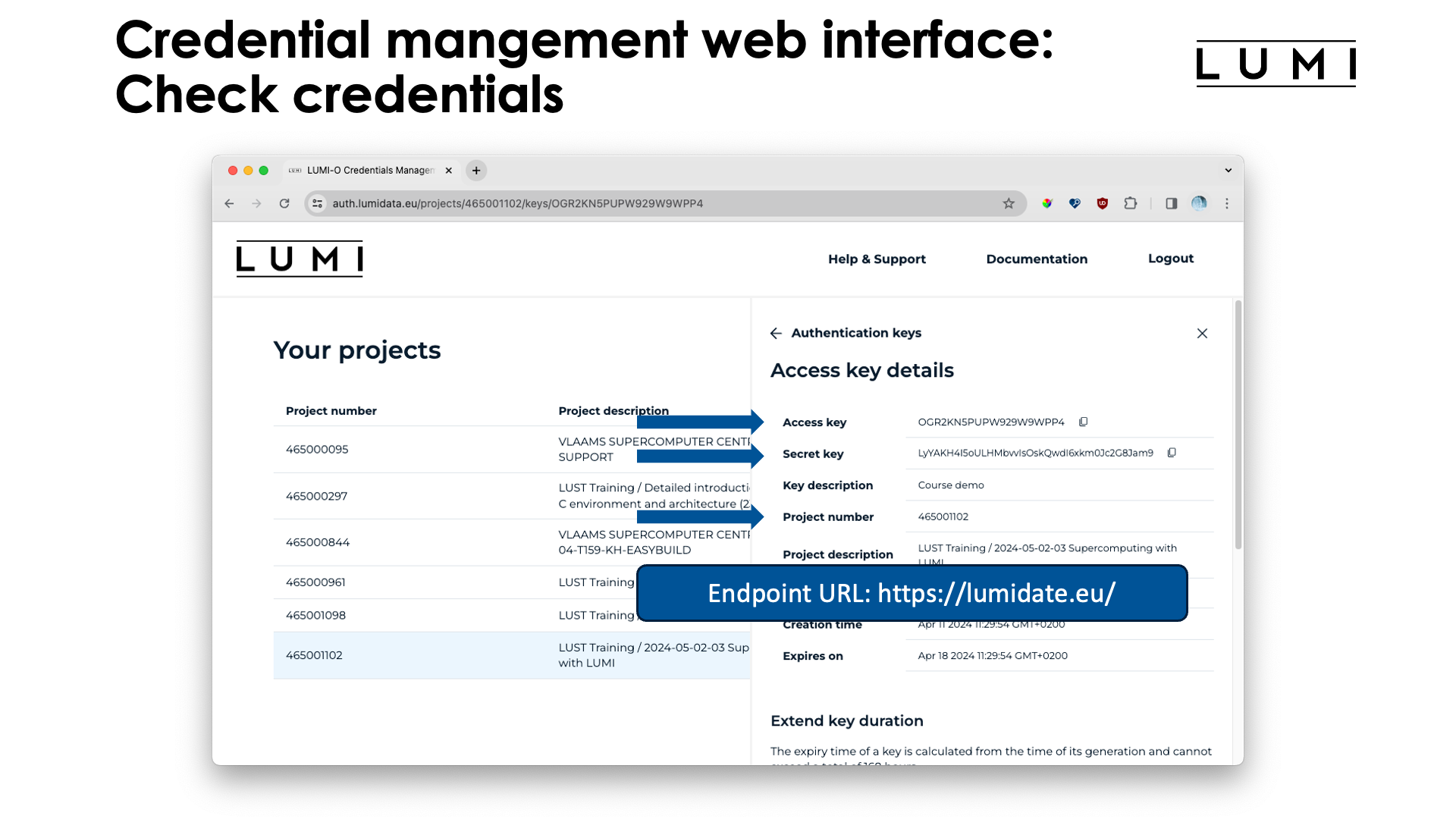
Task: Click Logout from the top navigation
Action: [x=1171, y=258]
